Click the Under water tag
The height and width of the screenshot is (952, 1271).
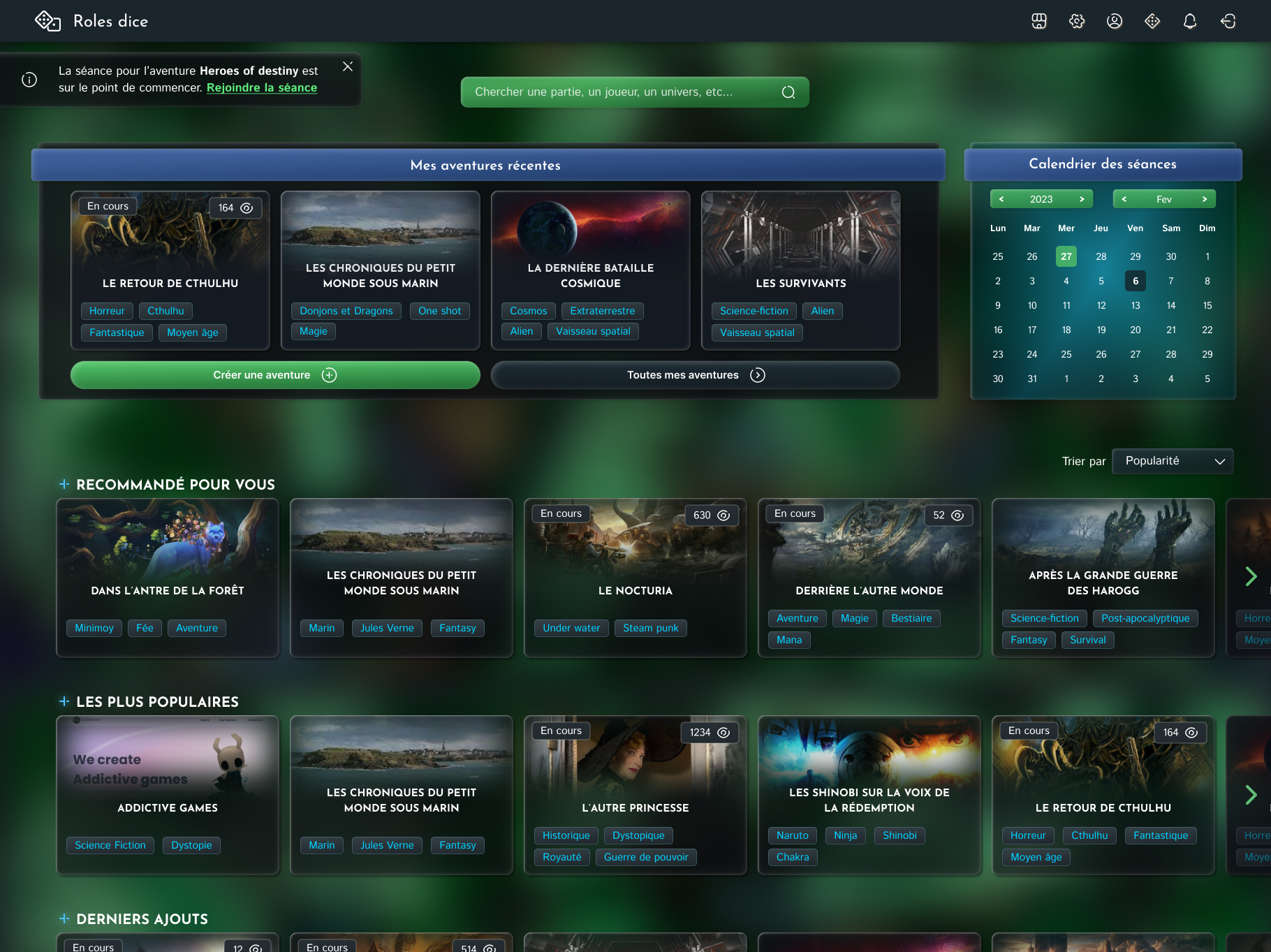tap(571, 628)
